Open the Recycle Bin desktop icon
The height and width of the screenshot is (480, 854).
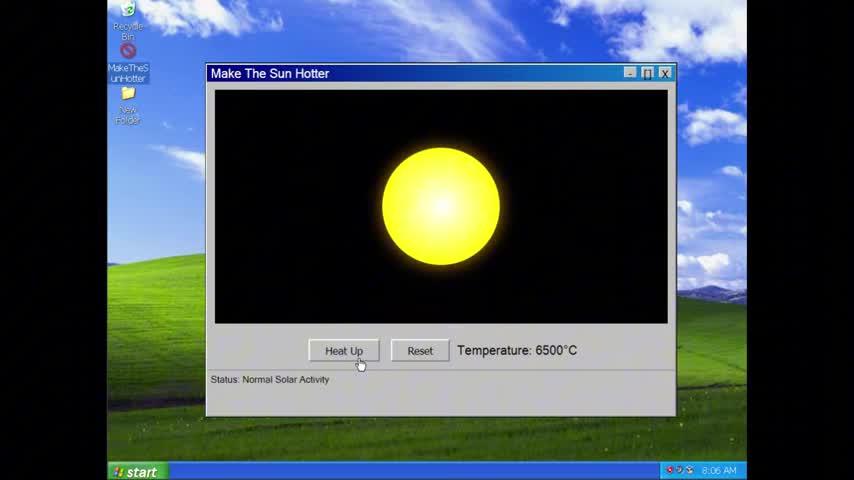click(128, 21)
